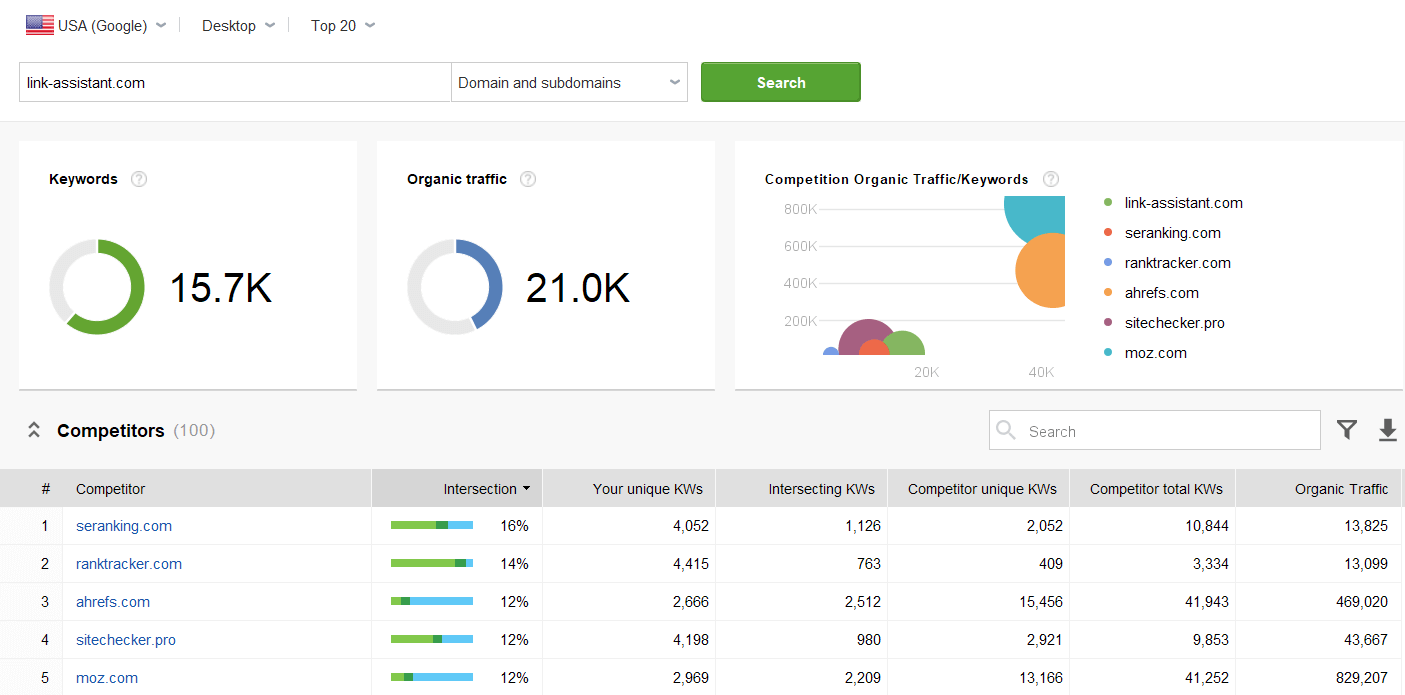Toggle ranktracker.com legend dot in chart

pos(1108,263)
